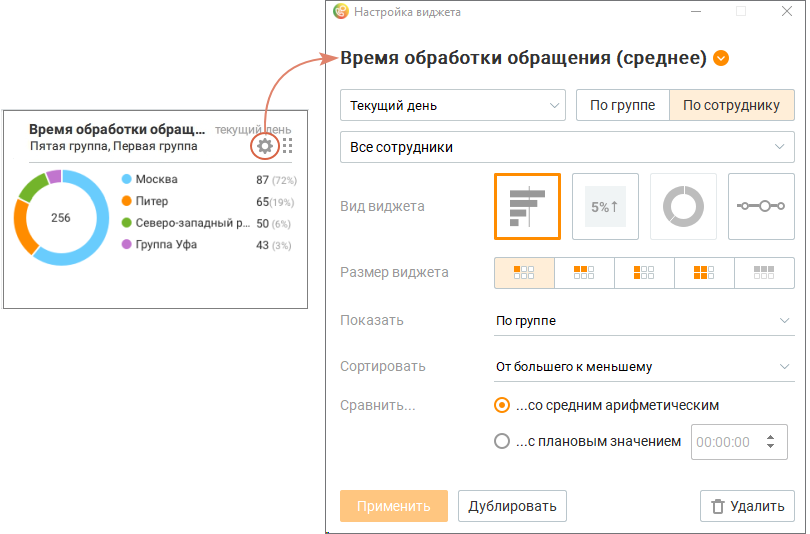Choose the two-cell wide widget size
The width and height of the screenshot is (810, 534).
point(584,273)
